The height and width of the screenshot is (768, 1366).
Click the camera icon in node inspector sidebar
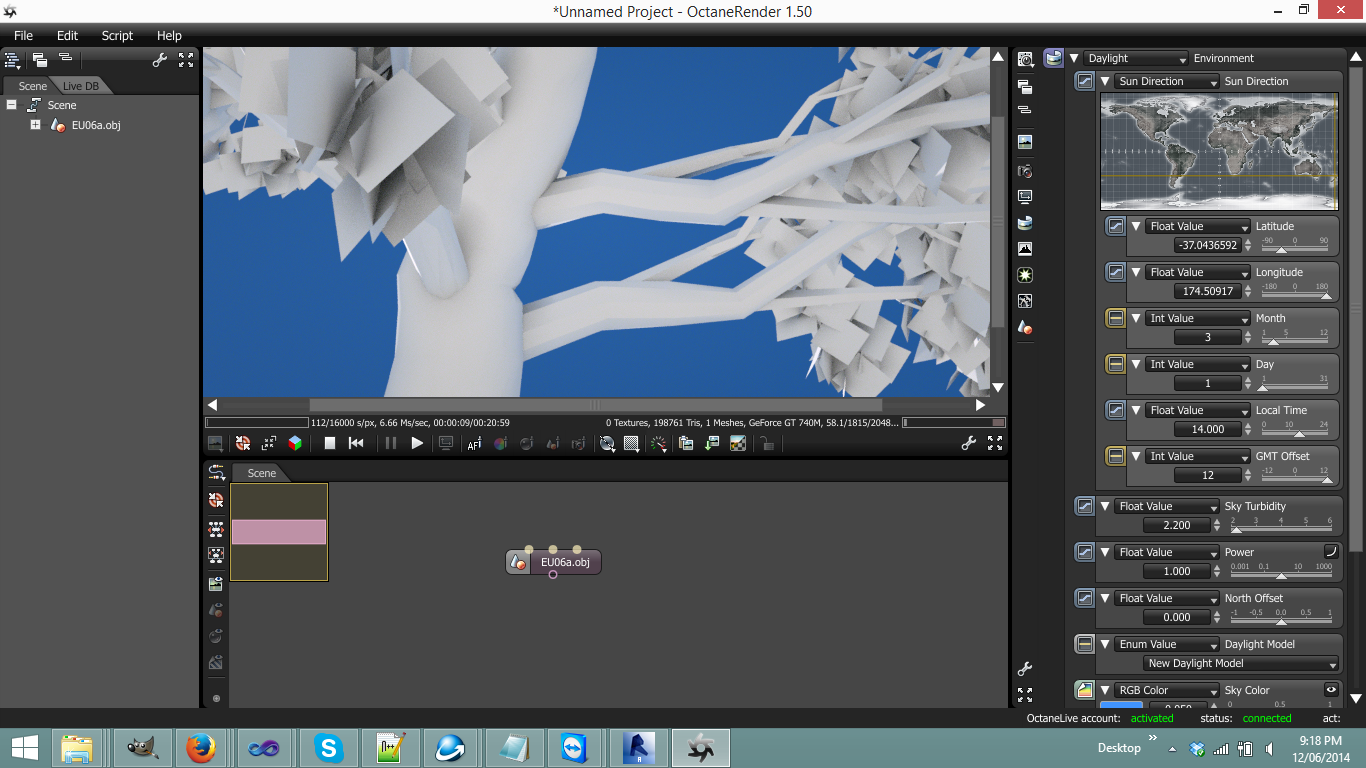tap(1025, 171)
